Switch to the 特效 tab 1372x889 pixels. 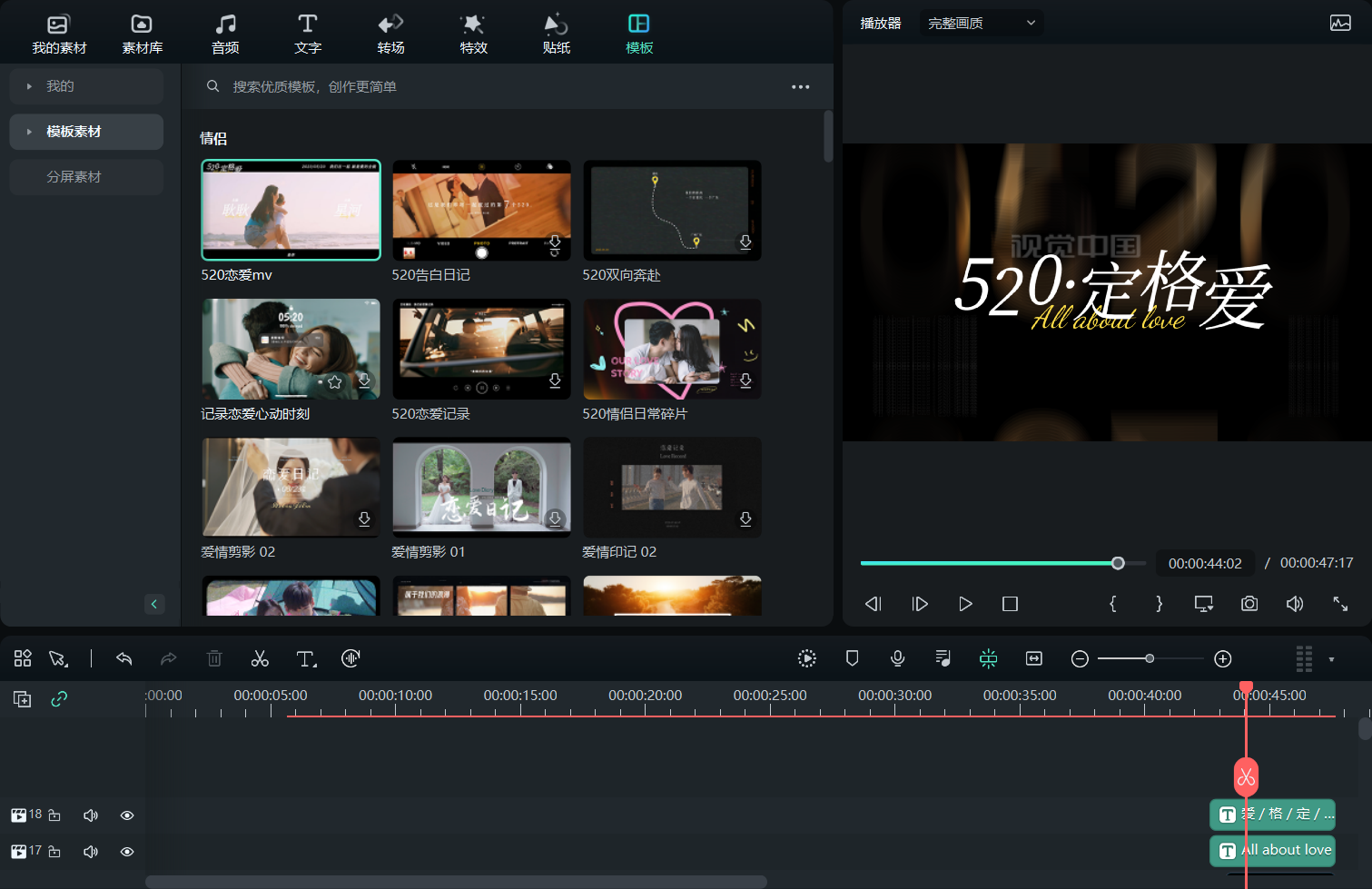point(473,34)
